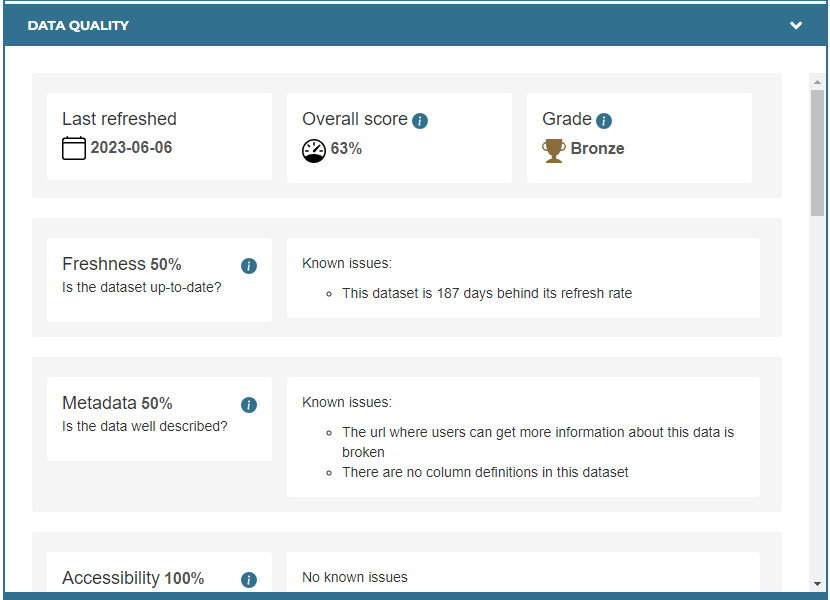Select the Bronze grade label
This screenshot has width=830, height=600.
pyautogui.click(x=597, y=148)
